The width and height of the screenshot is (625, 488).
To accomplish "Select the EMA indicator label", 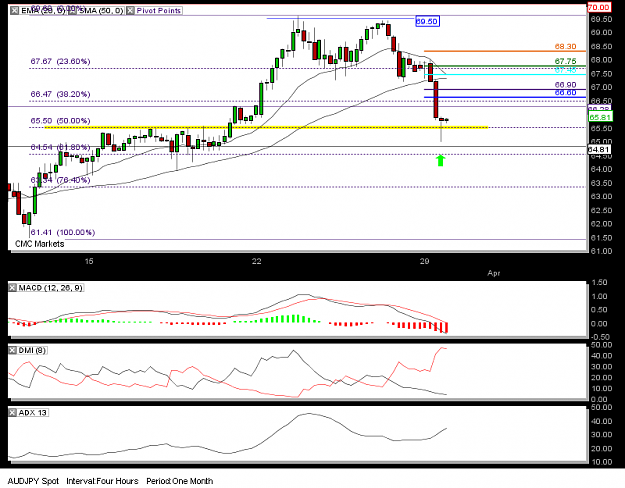I will [x=43, y=11].
